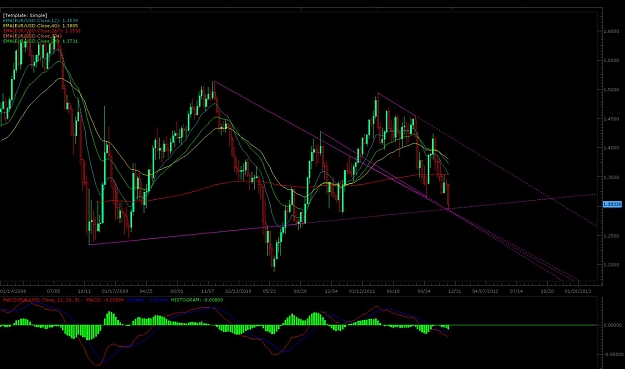This screenshot has width=625, height=369.
Task: Click the 1.2500 price axis label
Action: point(611,236)
